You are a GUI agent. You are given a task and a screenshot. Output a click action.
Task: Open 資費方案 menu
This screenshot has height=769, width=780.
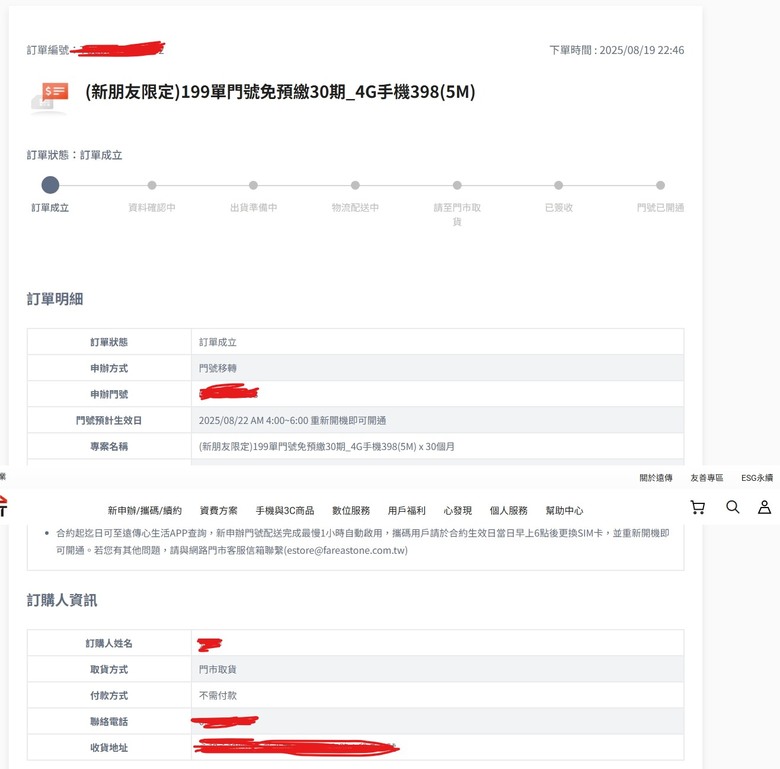[218, 510]
